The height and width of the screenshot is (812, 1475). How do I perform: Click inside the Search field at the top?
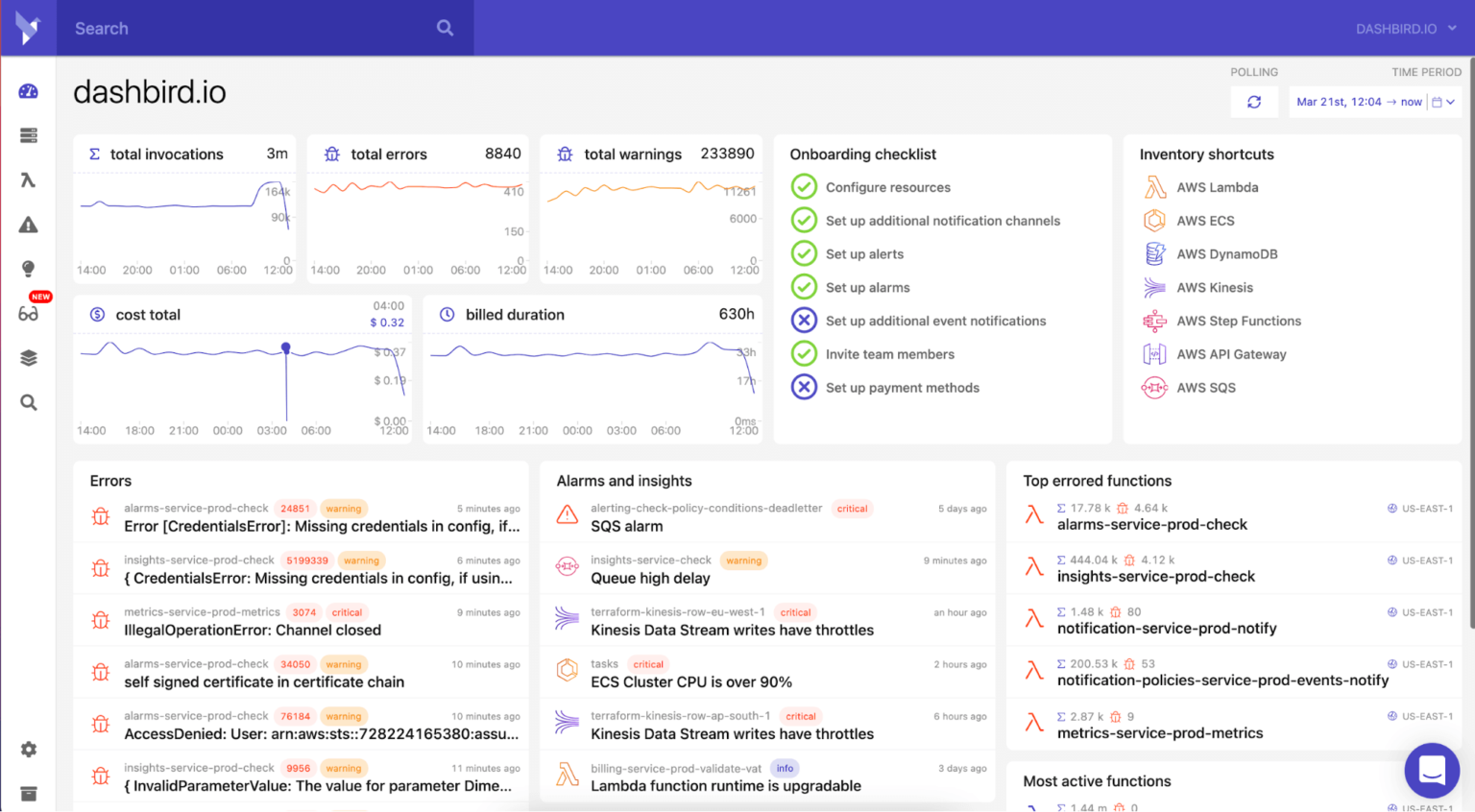(x=240, y=28)
